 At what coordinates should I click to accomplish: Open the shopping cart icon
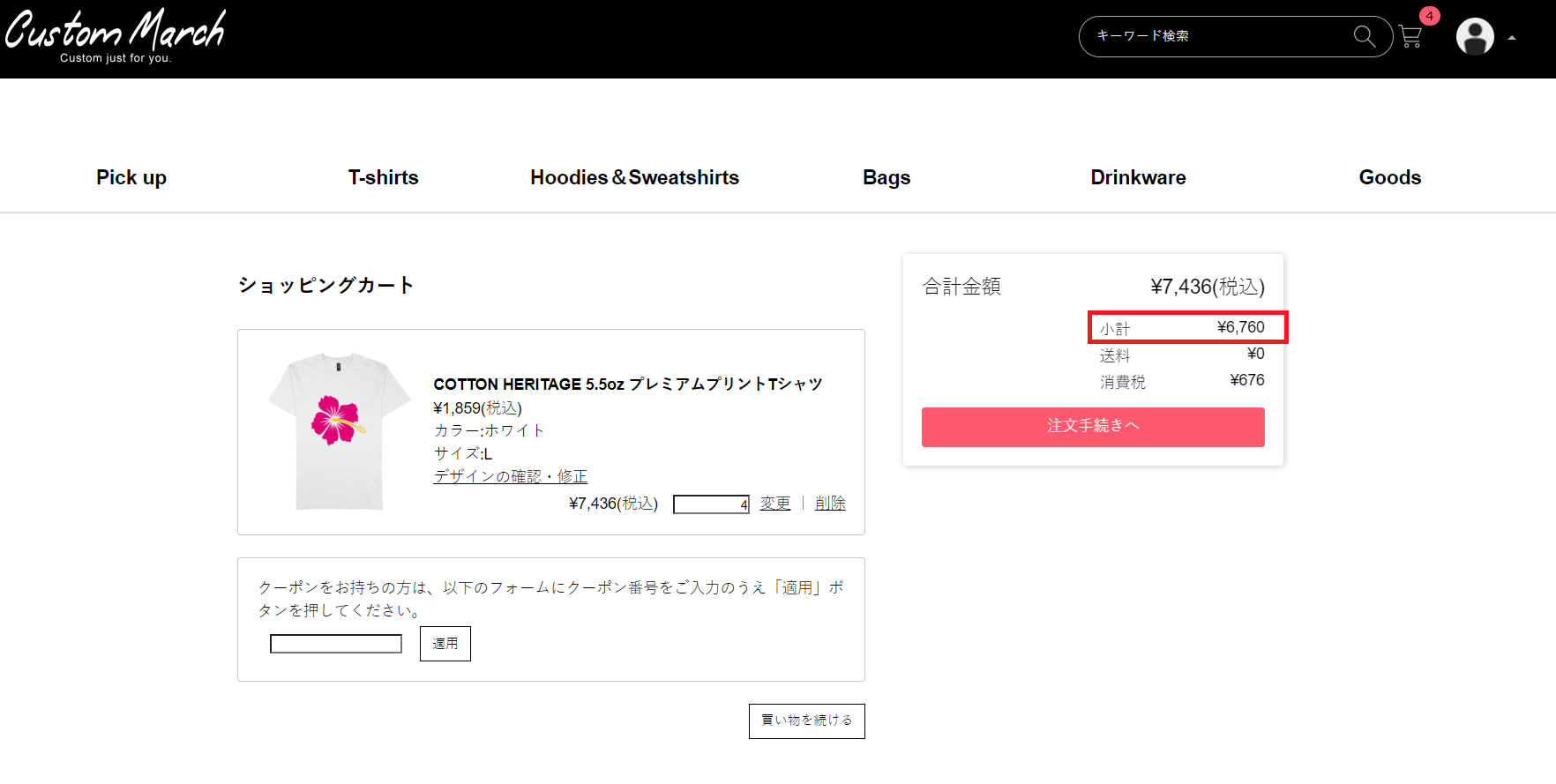coord(1410,37)
